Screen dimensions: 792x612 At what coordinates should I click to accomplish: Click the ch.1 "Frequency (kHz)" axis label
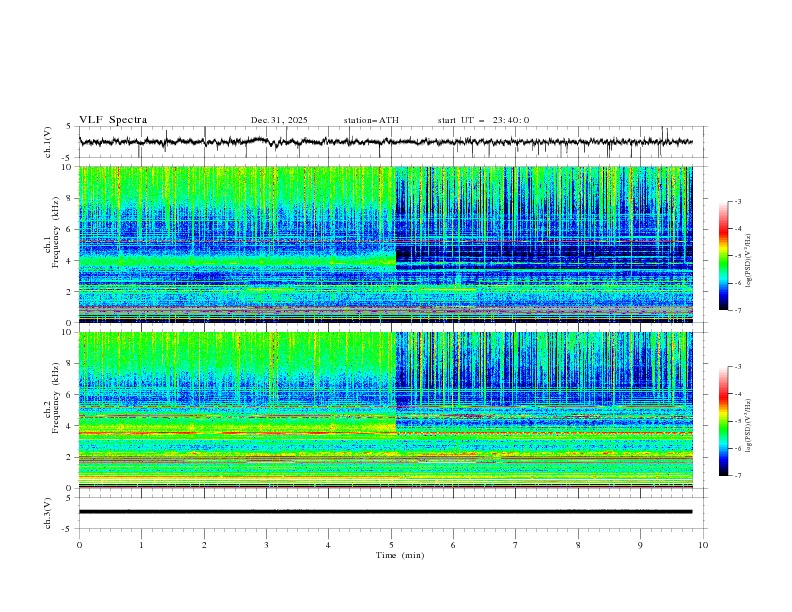(x=55, y=230)
